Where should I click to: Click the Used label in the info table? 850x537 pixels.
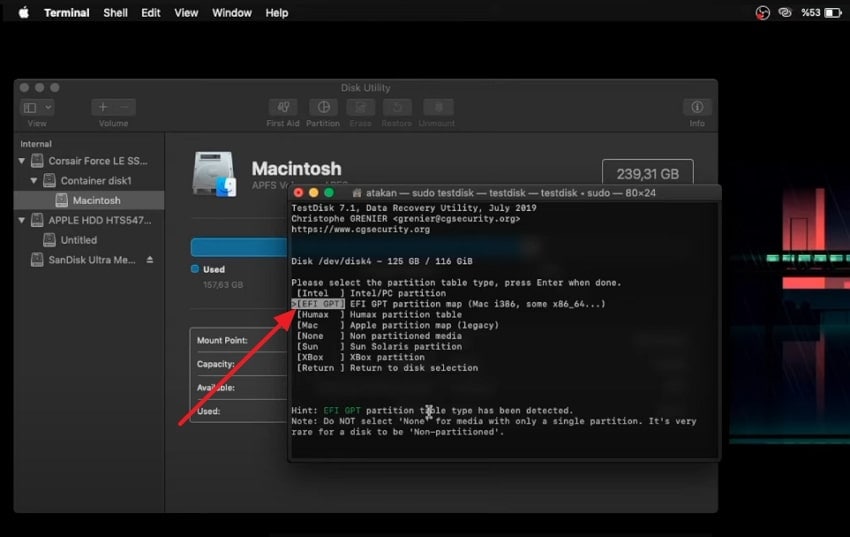click(208, 411)
